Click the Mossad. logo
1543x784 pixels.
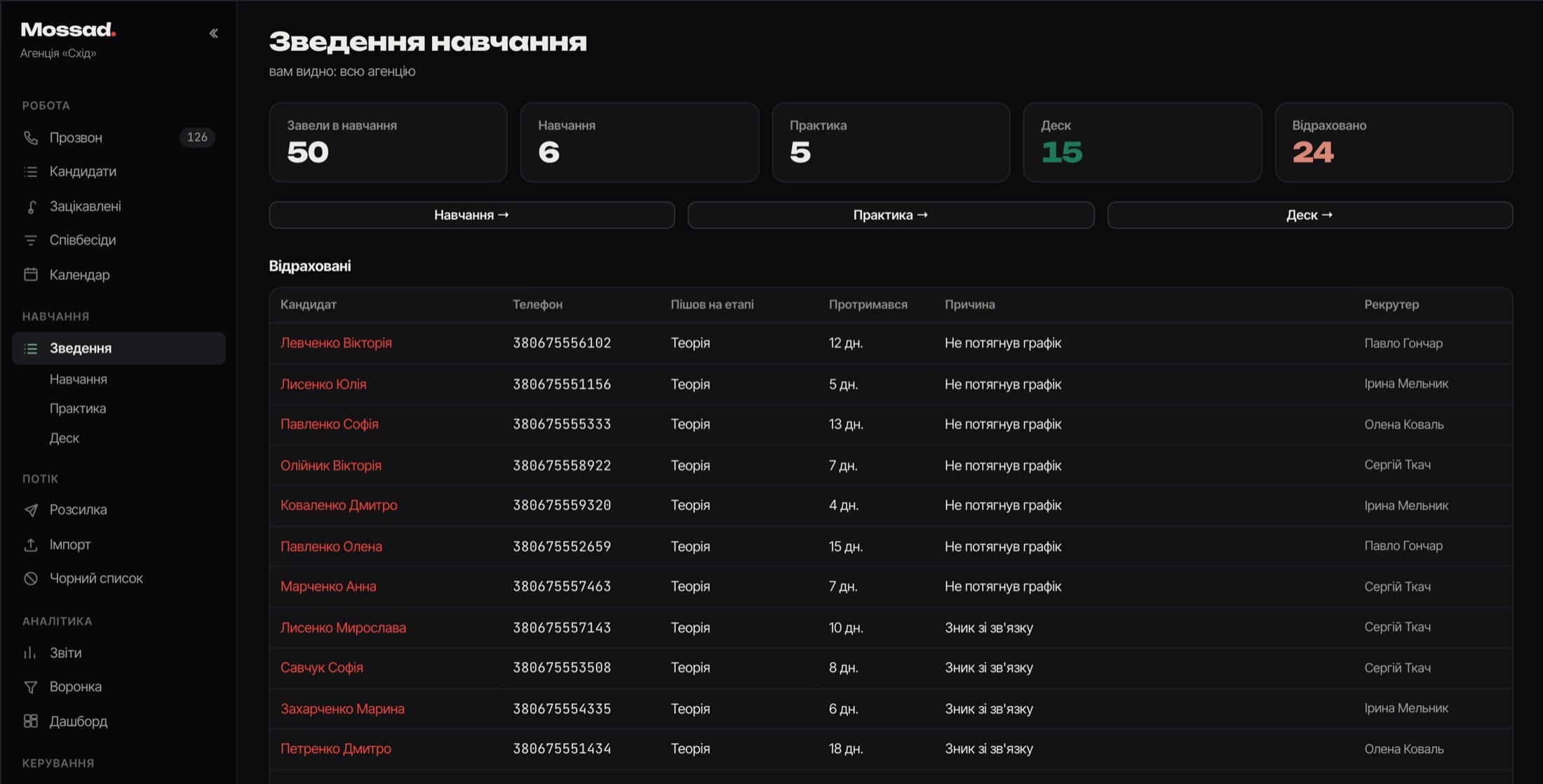68,29
